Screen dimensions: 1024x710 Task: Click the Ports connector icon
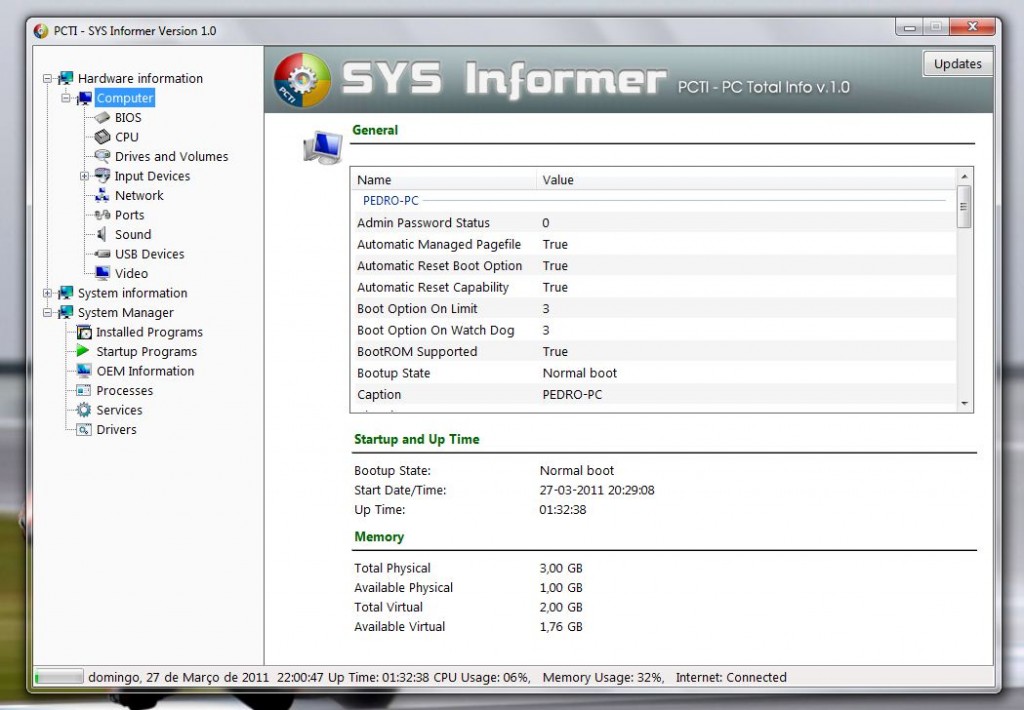[102, 215]
